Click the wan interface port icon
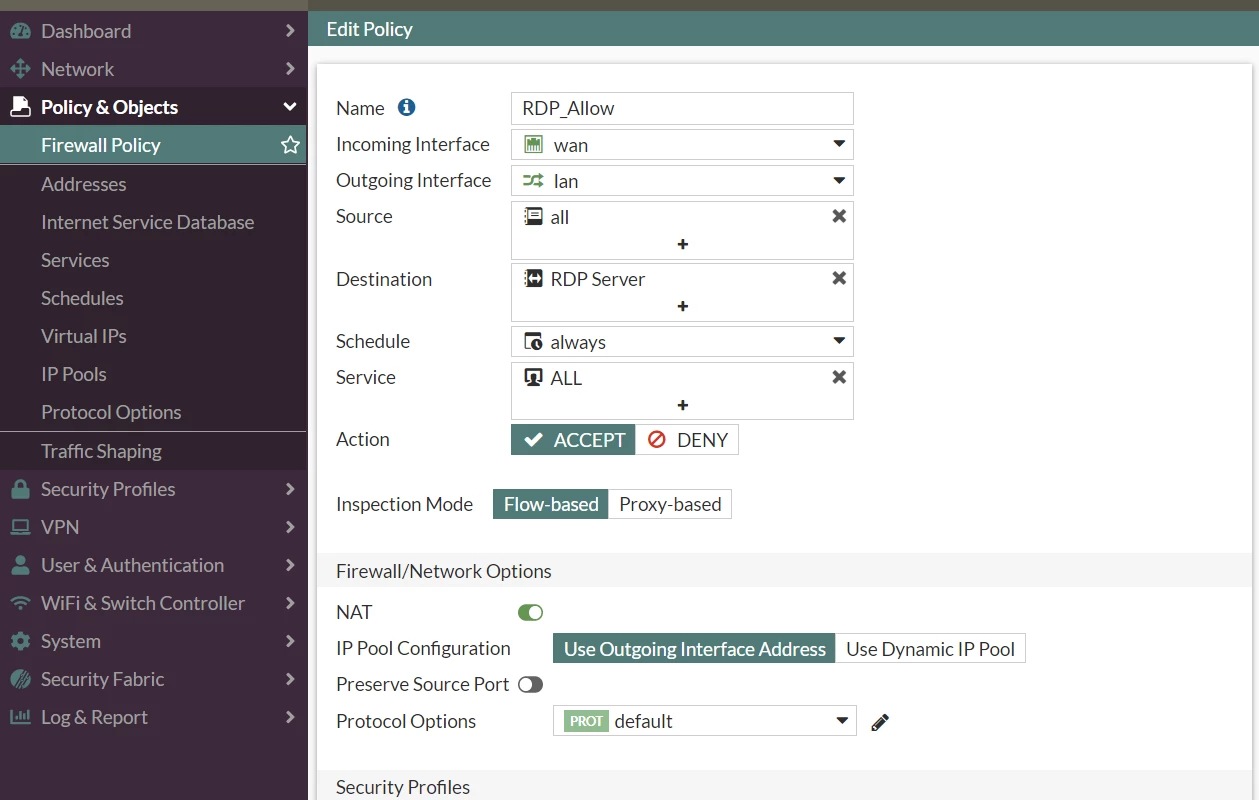 (533, 144)
